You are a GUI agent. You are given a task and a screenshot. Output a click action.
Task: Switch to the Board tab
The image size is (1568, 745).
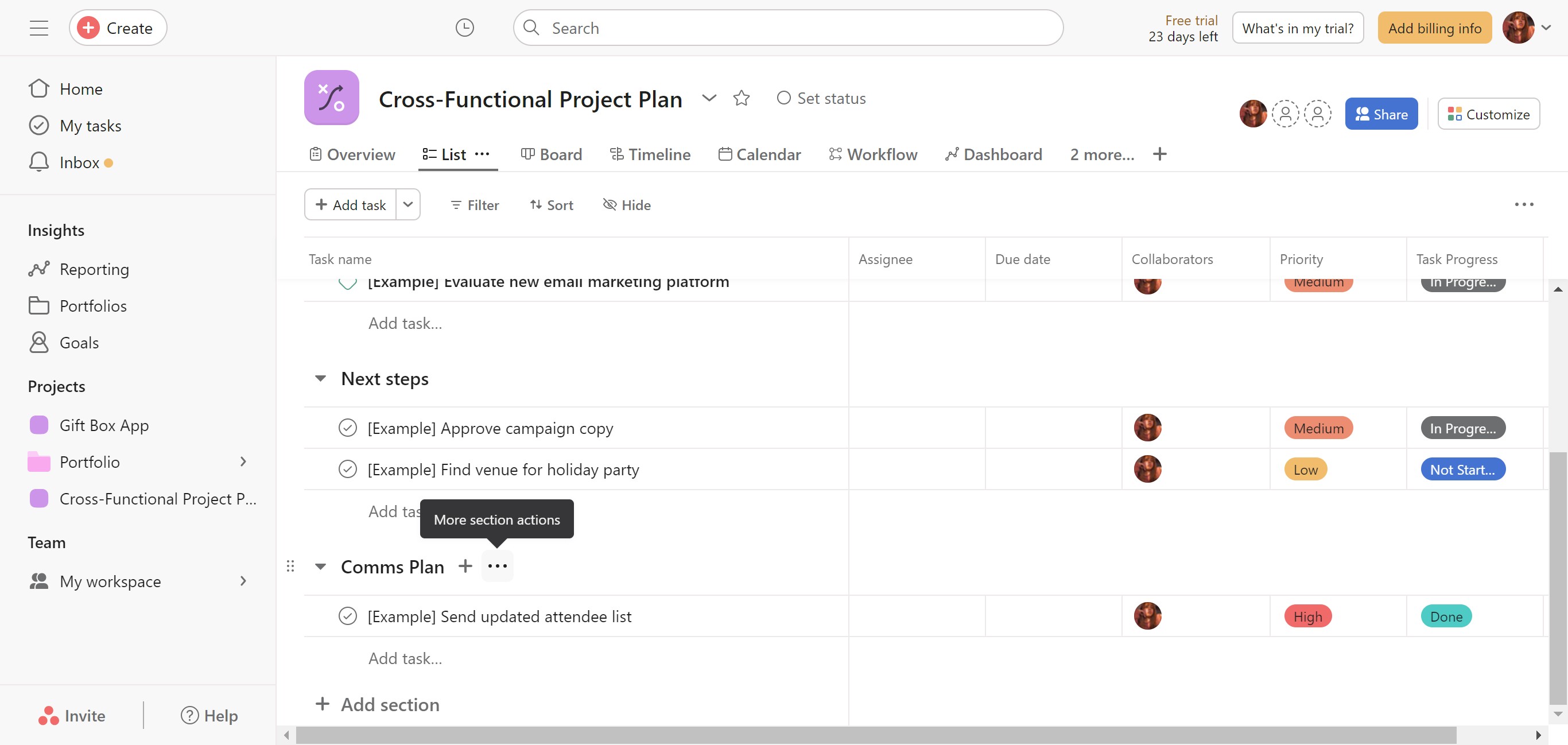[552, 154]
